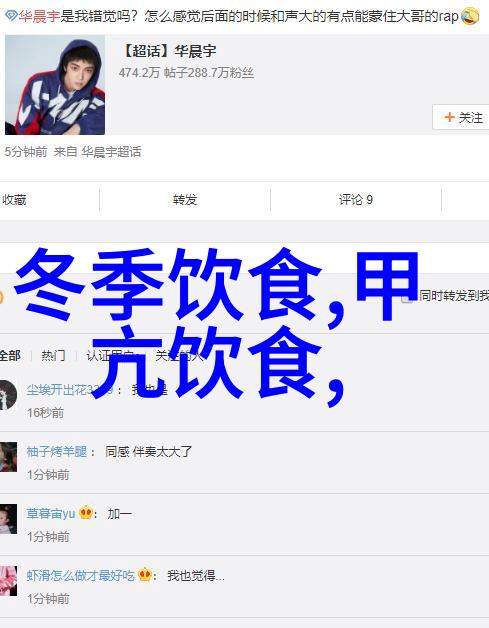Select the 收藏 action tab
The height and width of the screenshot is (628, 489).
(14, 199)
